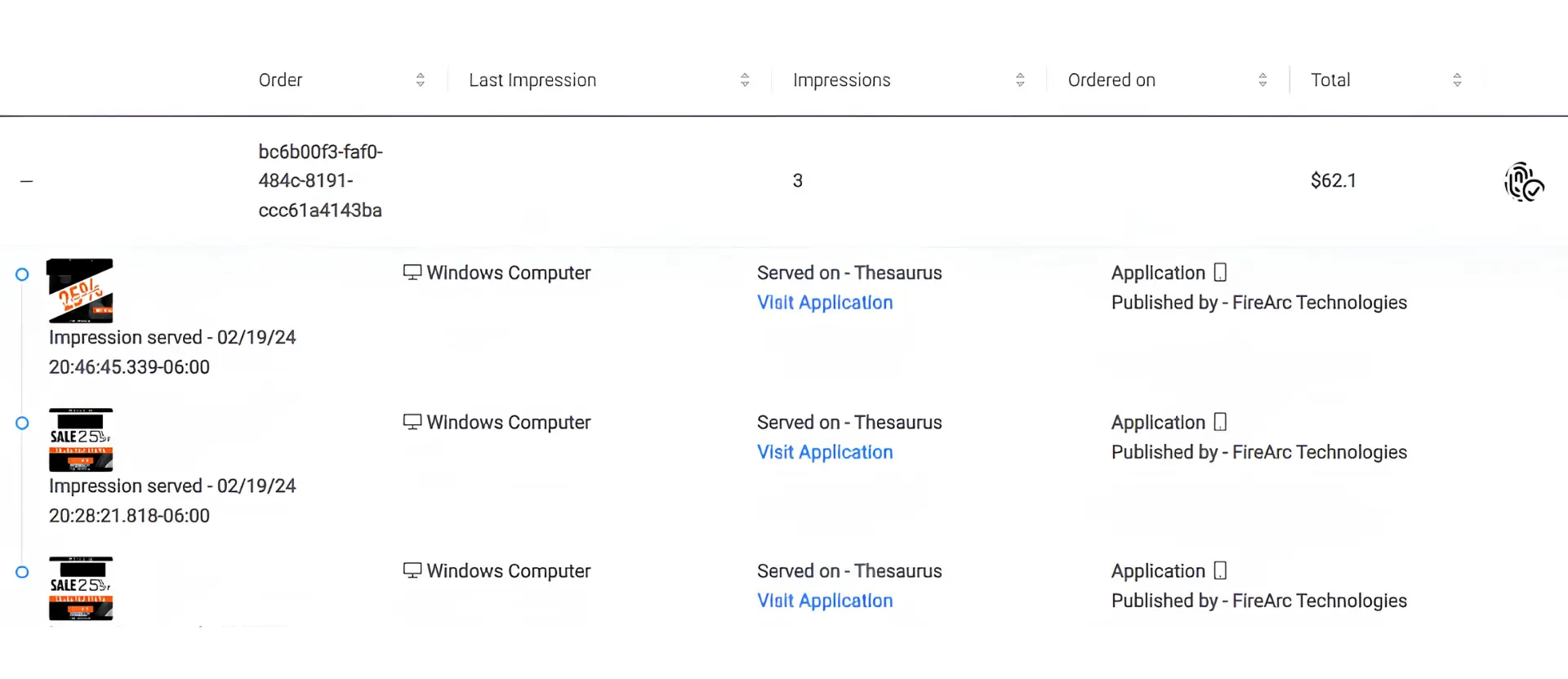Open third Visit Application link

[825, 601]
